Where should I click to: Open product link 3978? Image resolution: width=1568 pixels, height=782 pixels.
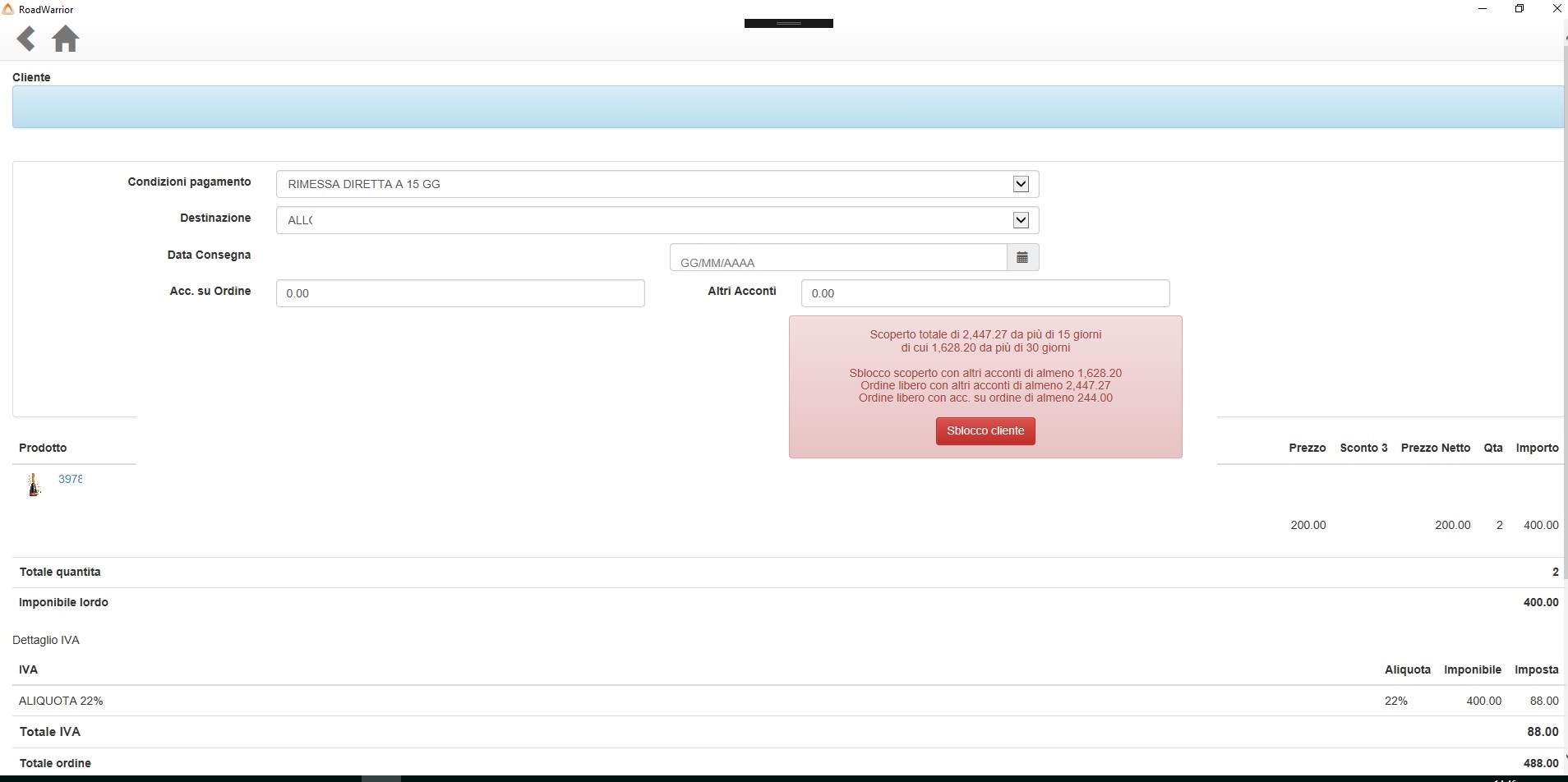[70, 479]
